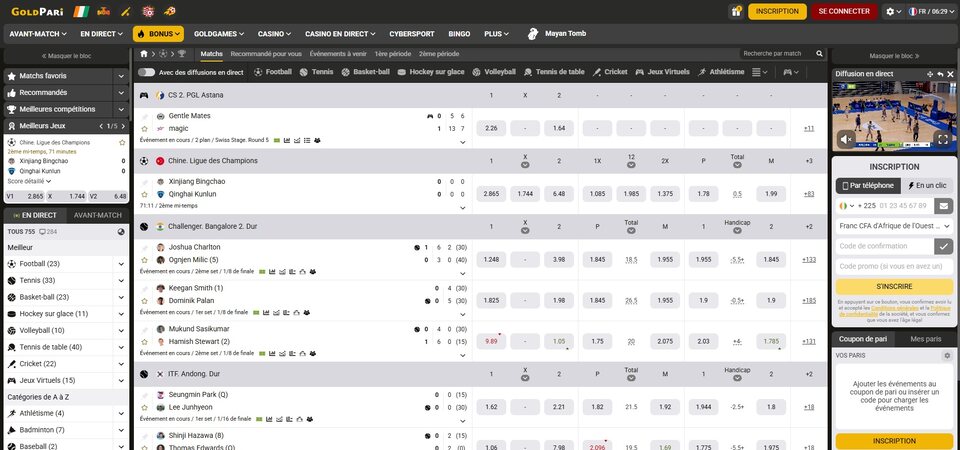Screen dimensions: 960x450
Task: Expand Score détaillé in Meilleurs Jeux card
Action: pos(29,181)
